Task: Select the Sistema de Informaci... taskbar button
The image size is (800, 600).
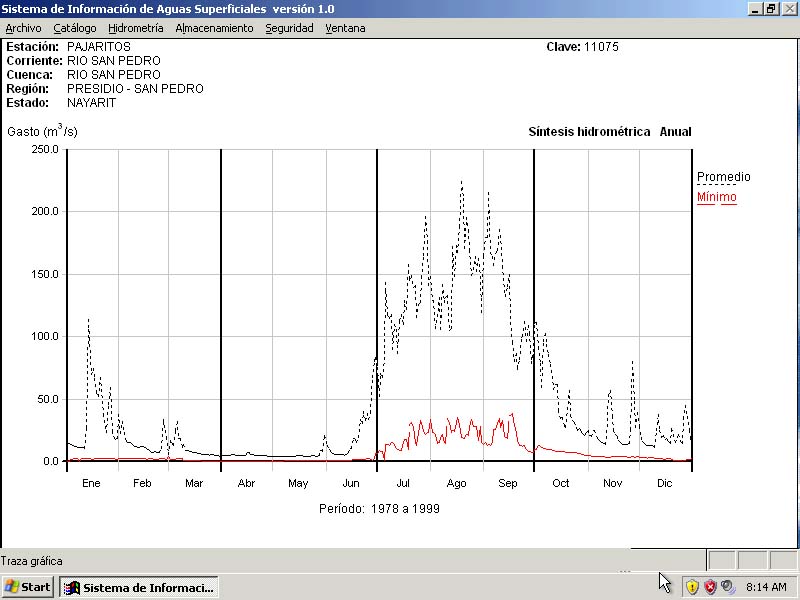Action: 139,587
